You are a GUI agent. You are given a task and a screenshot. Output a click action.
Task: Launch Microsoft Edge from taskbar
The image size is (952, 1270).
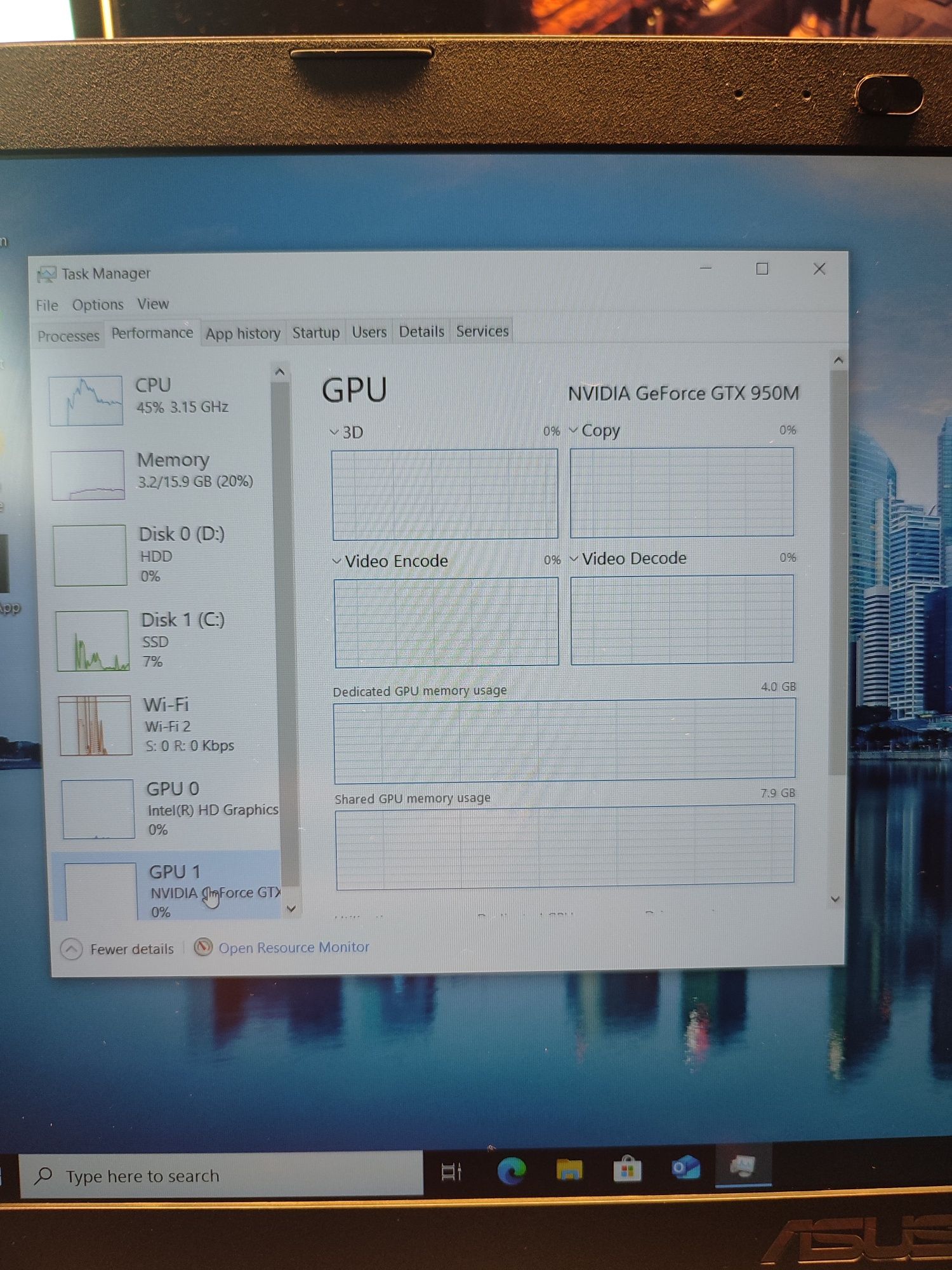click(511, 1171)
